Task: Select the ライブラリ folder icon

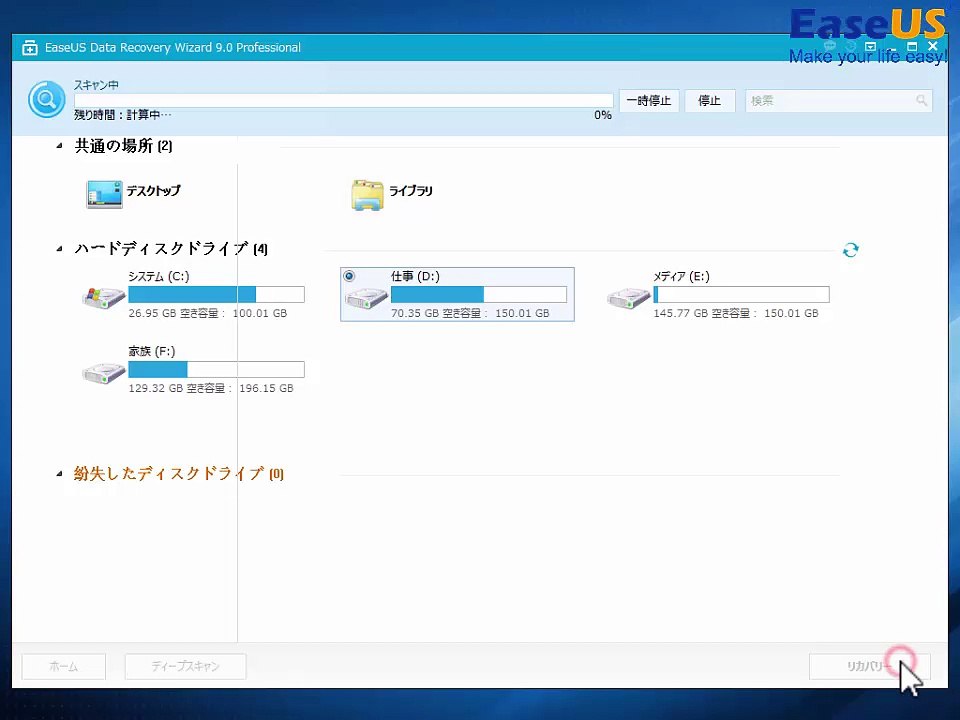Action: [367, 195]
